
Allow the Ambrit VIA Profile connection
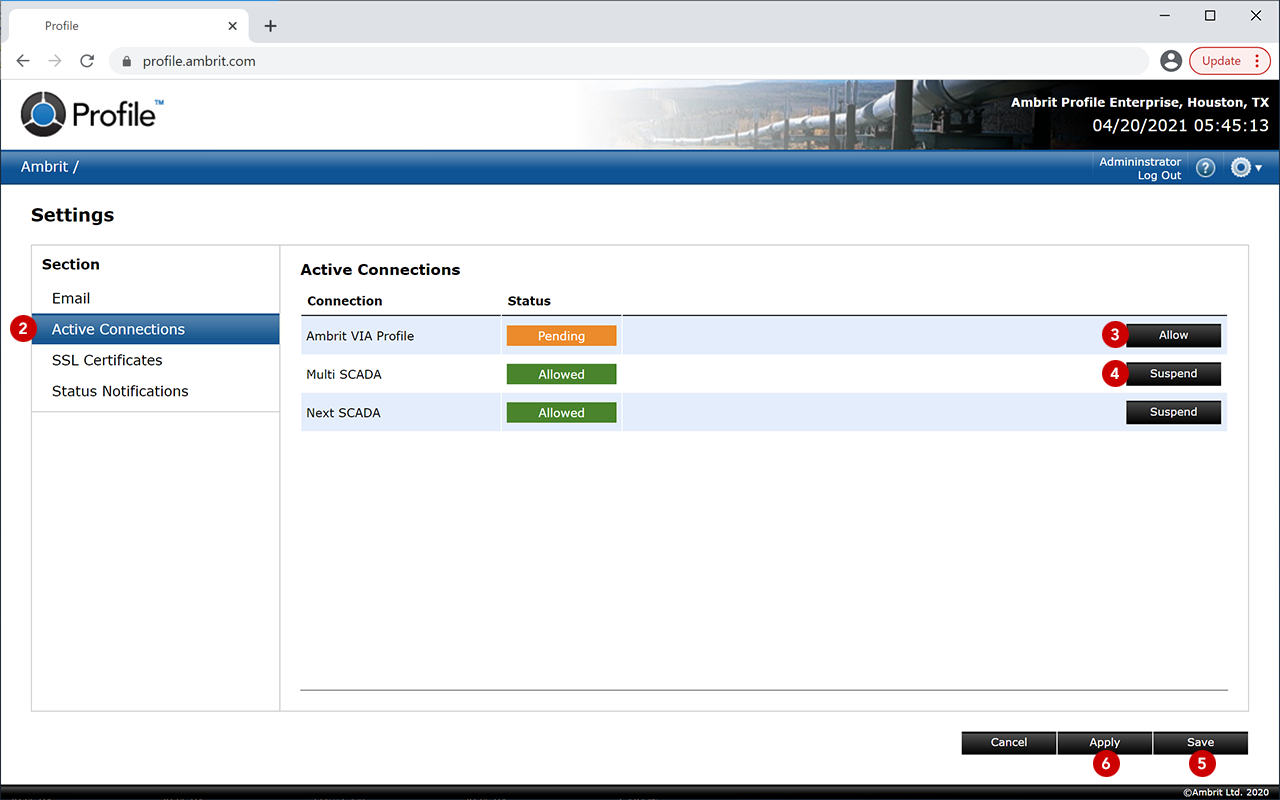click(1173, 335)
